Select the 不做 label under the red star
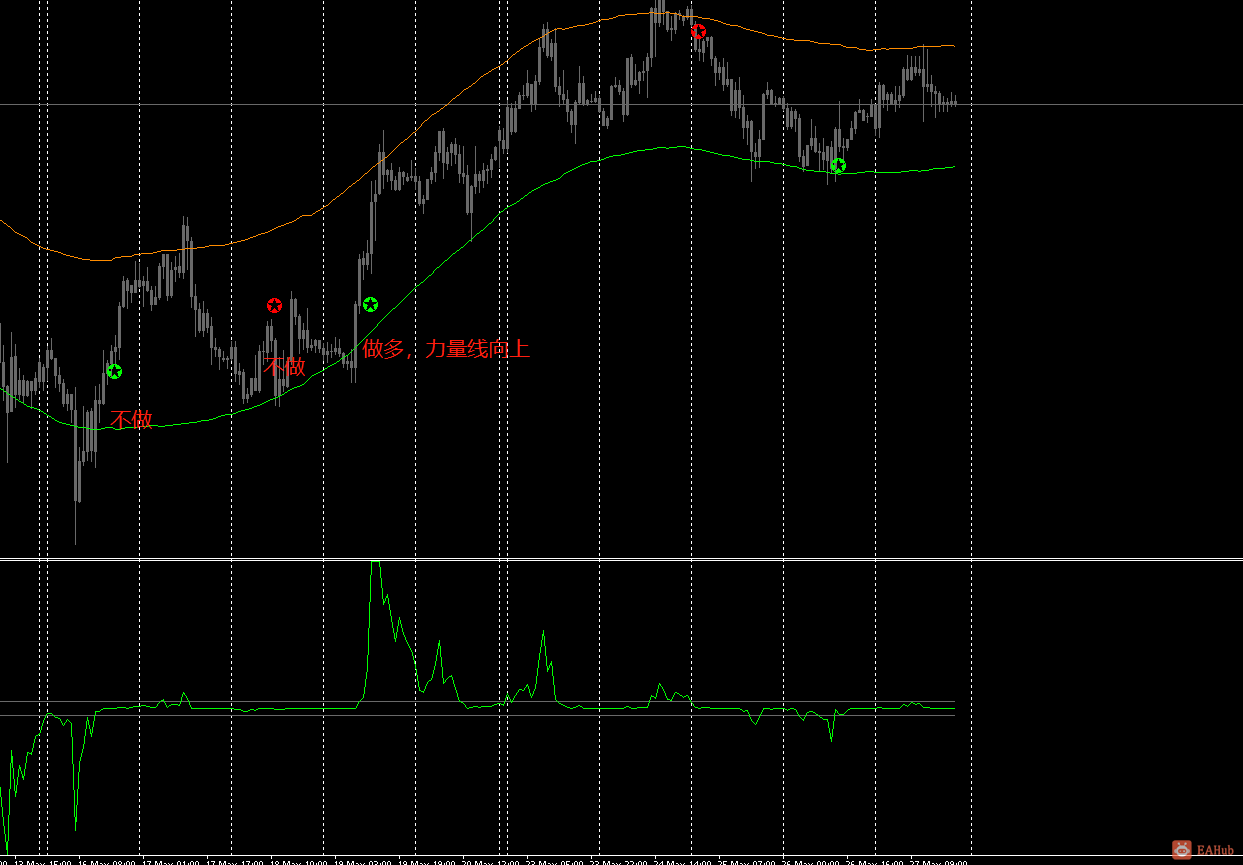Viewport: 1243px width, 865px height. [x=284, y=366]
